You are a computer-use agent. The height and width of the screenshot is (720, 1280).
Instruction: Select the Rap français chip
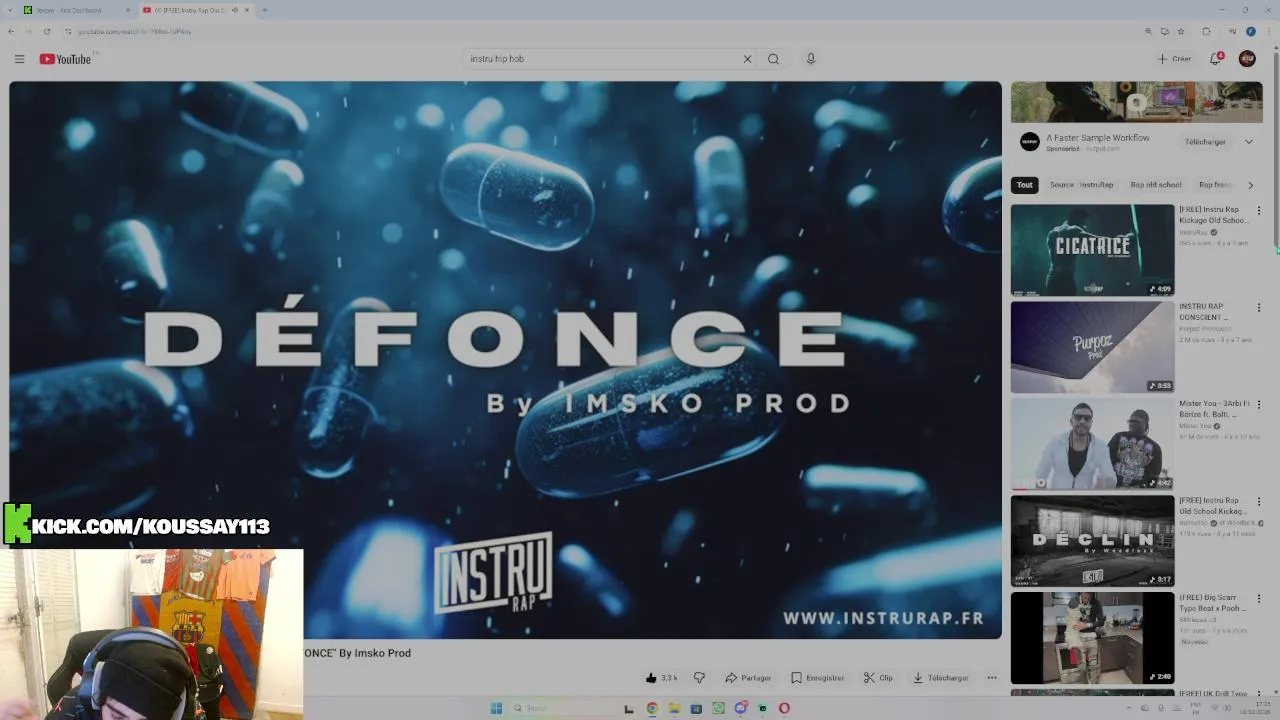pos(1216,185)
